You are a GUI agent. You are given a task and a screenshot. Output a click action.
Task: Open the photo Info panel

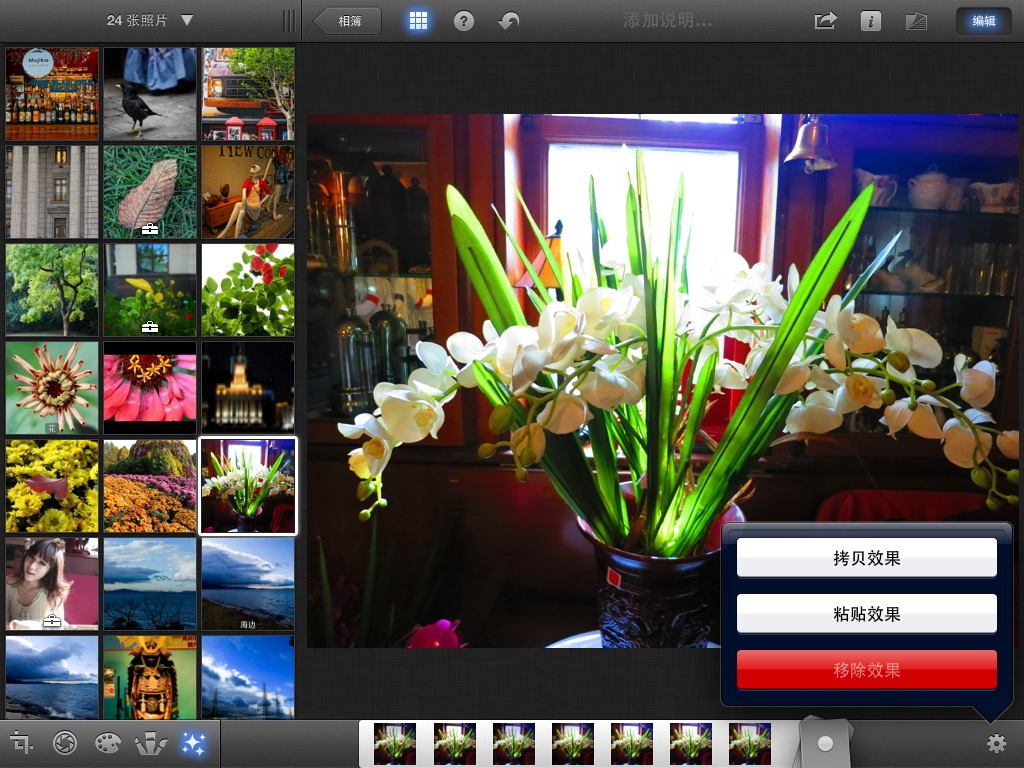pos(869,20)
